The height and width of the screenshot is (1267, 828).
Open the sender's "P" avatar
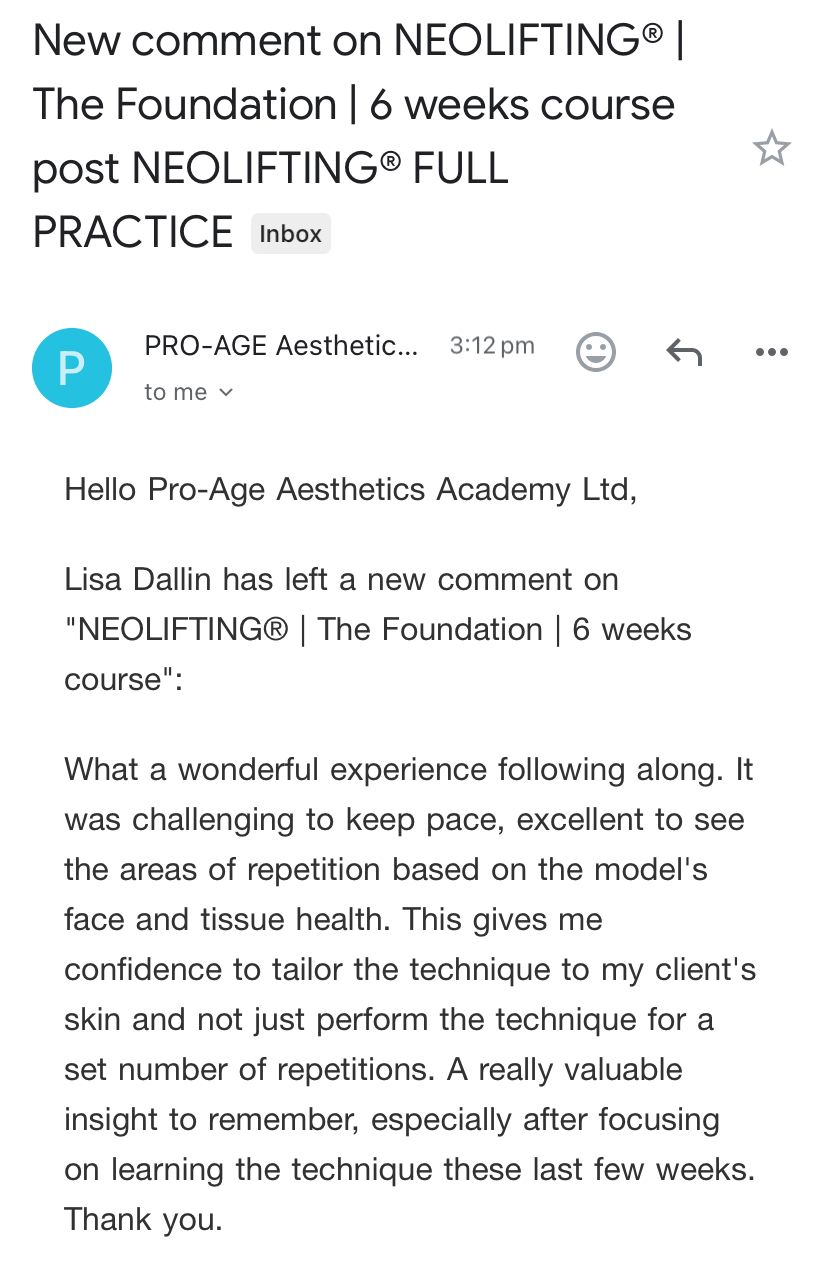click(x=72, y=367)
